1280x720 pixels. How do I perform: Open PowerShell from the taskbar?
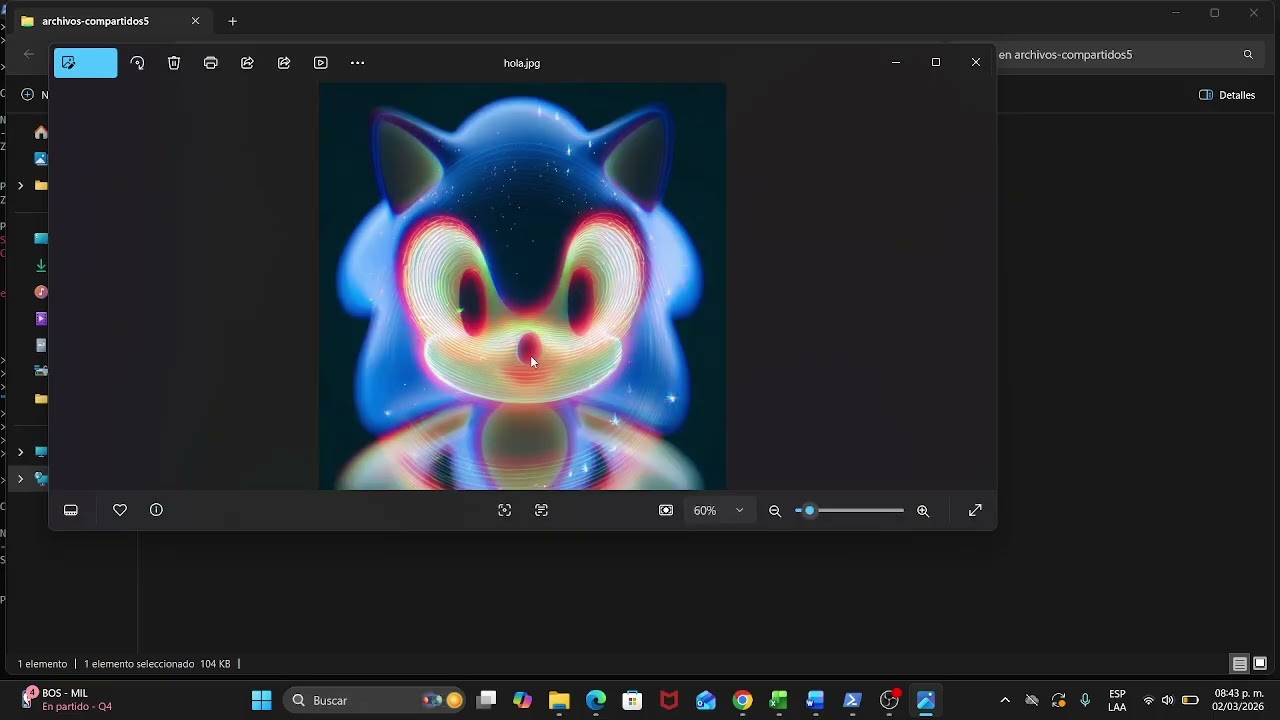[852, 700]
